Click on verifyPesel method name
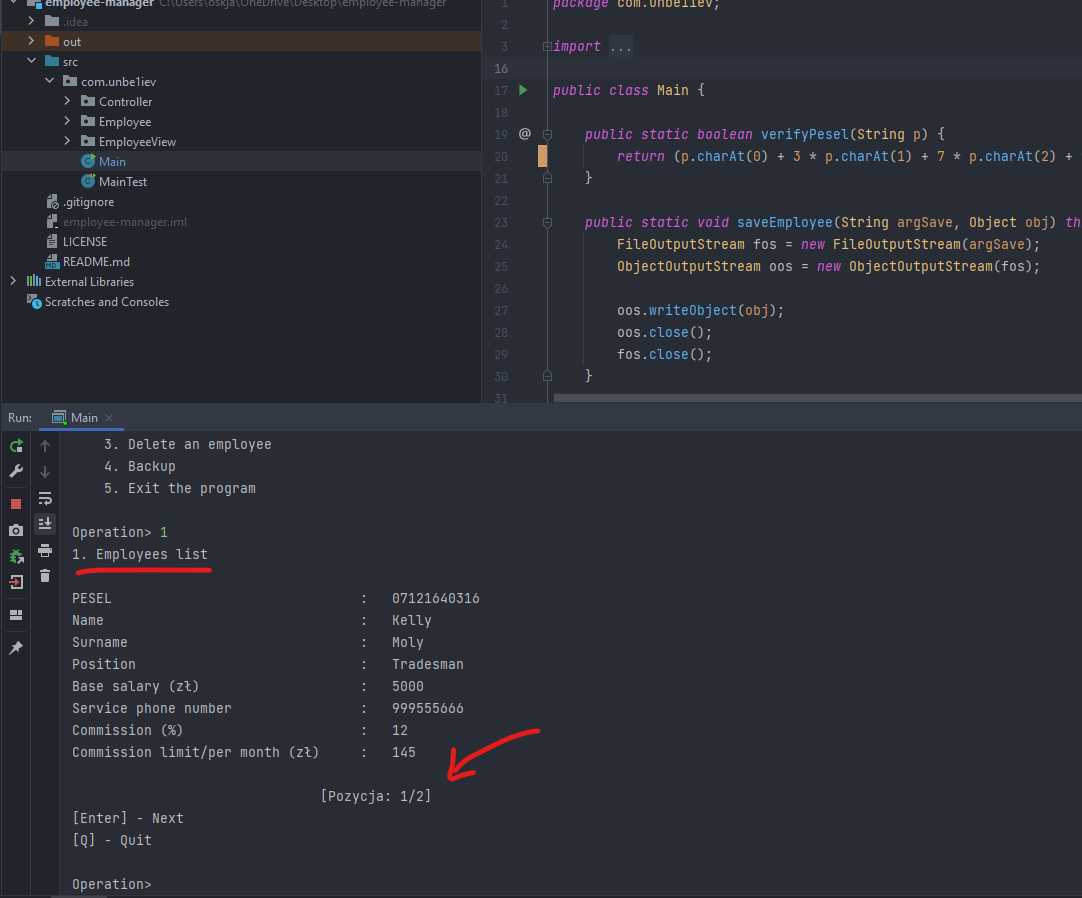 tap(805, 134)
